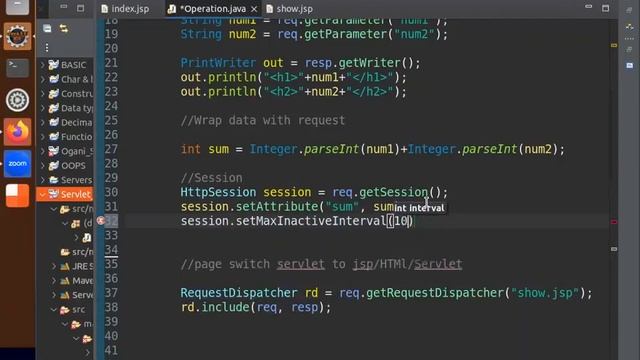Maximize the editor area
640x360 pixels.
[x=605, y=8]
